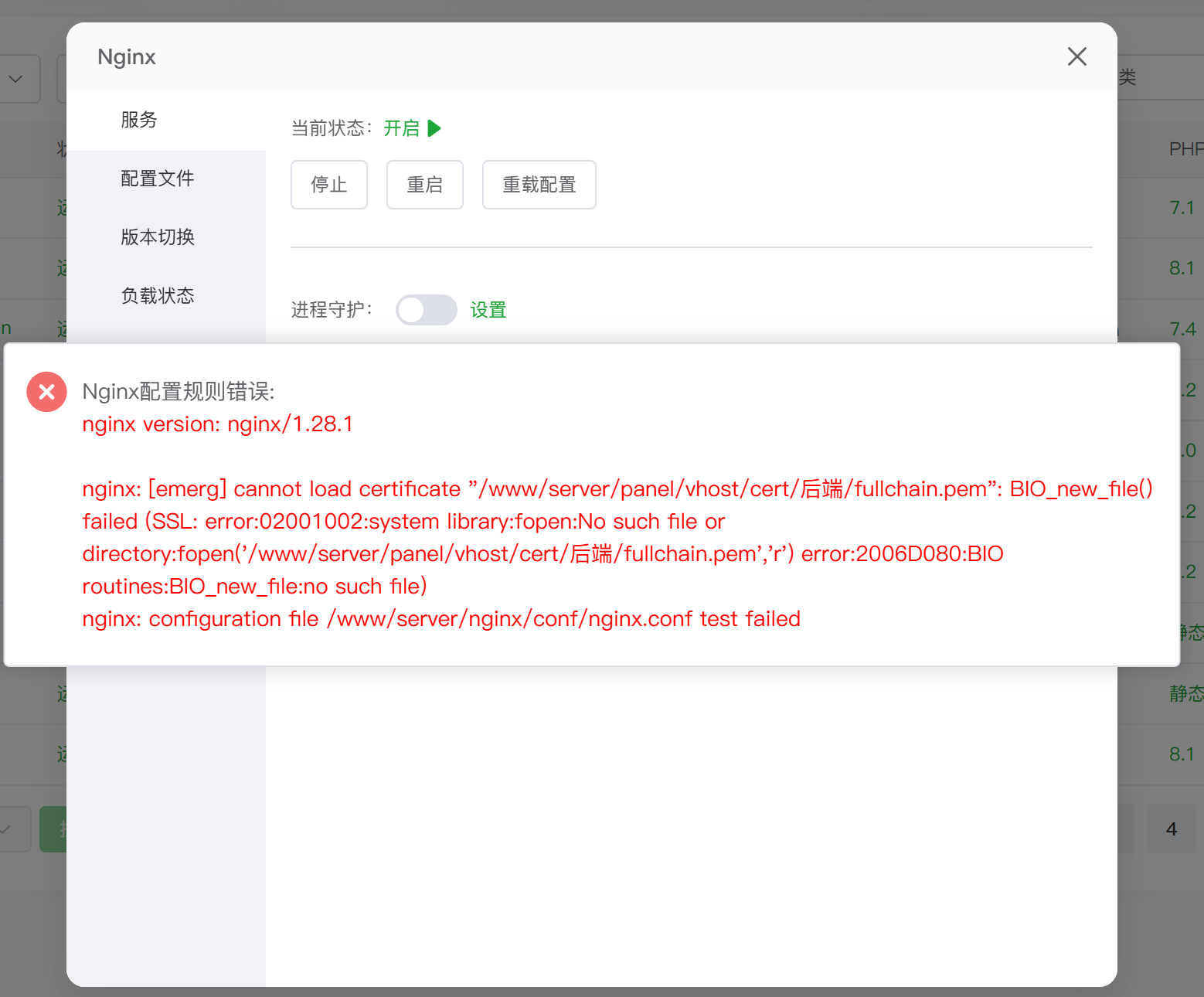The height and width of the screenshot is (997, 1204).
Task: Click the 当前状态 label
Action: pyautogui.click(x=332, y=128)
